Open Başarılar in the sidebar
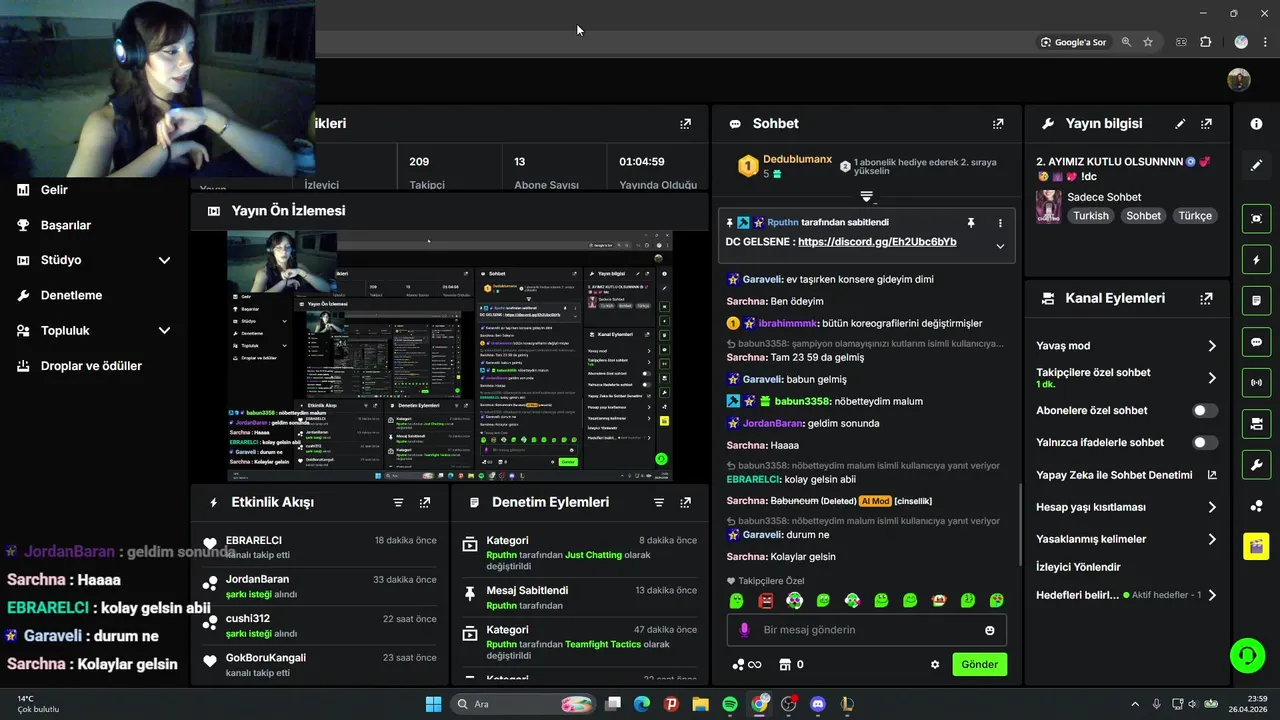Image resolution: width=1280 pixels, height=720 pixels. coord(66,225)
